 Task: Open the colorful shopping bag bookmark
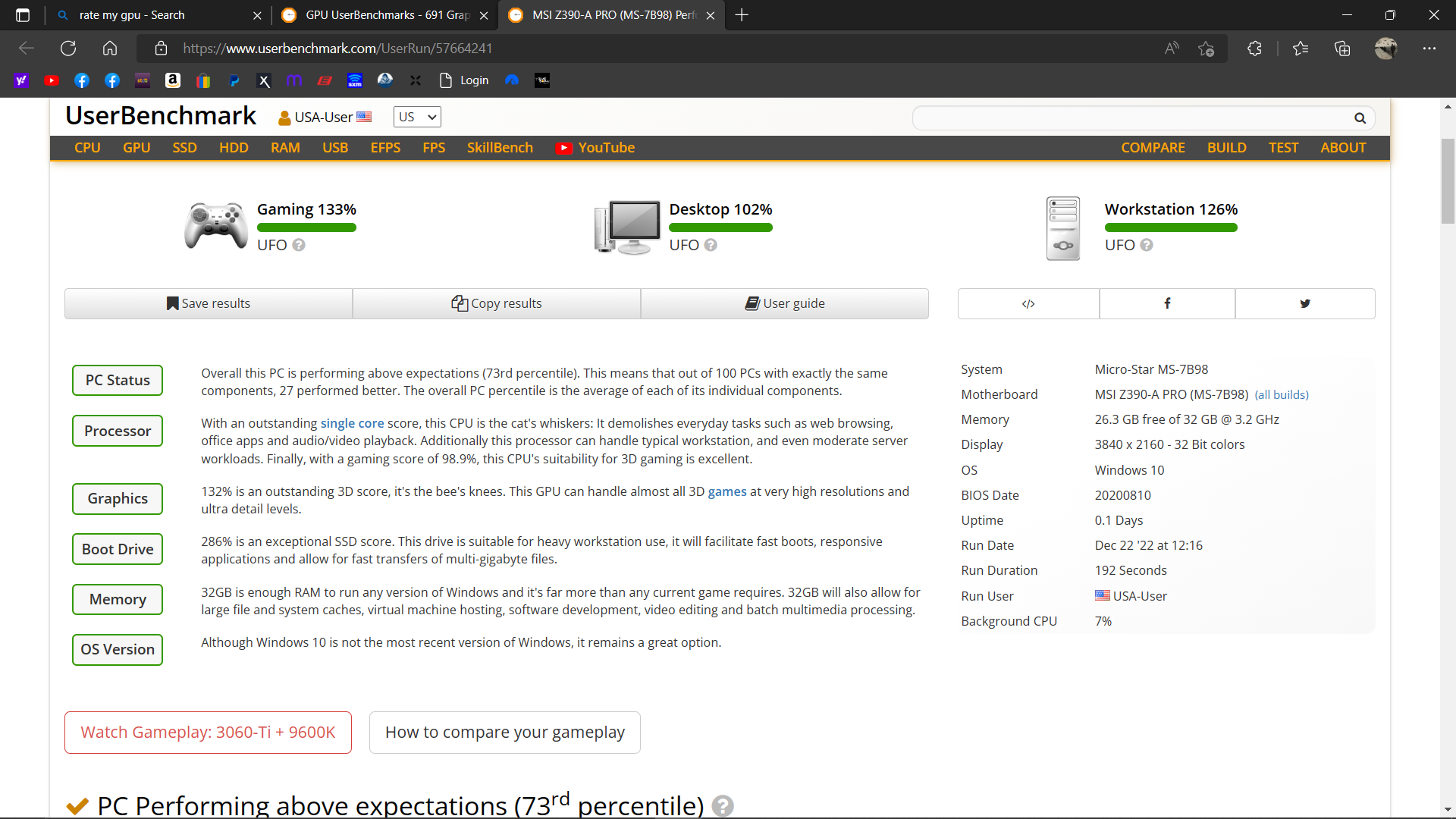click(x=203, y=80)
